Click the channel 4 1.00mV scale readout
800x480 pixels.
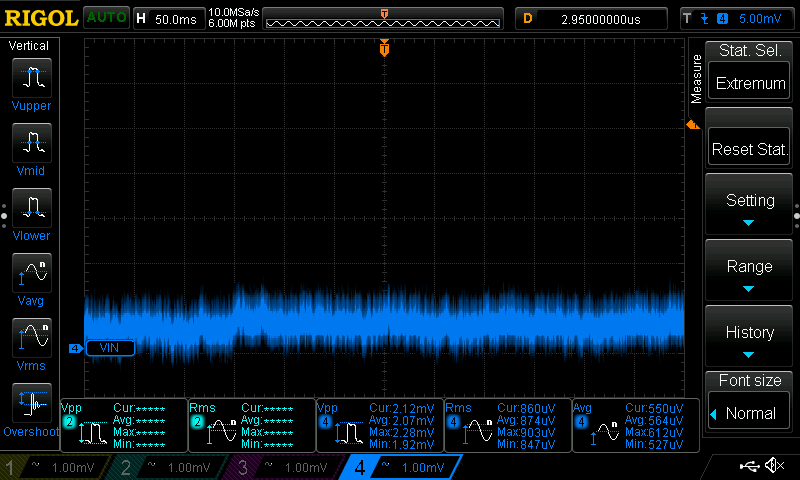click(x=423, y=467)
